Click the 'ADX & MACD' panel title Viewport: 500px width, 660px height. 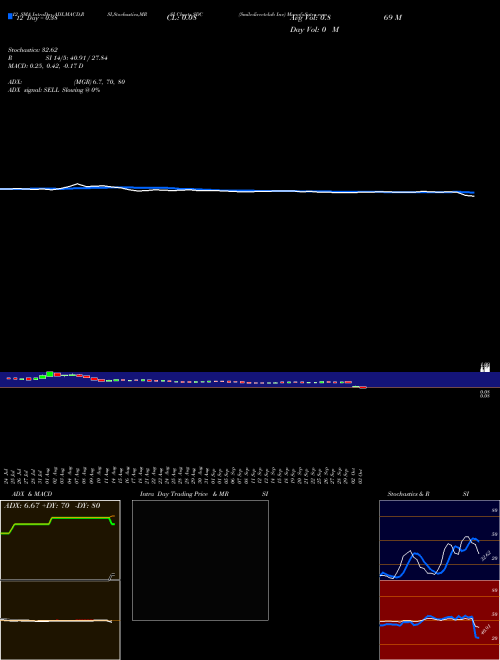pos(32,494)
